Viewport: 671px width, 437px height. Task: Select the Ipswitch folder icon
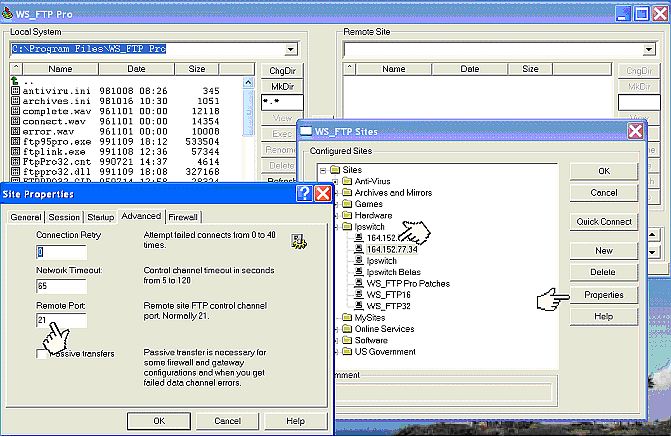[x=347, y=226]
